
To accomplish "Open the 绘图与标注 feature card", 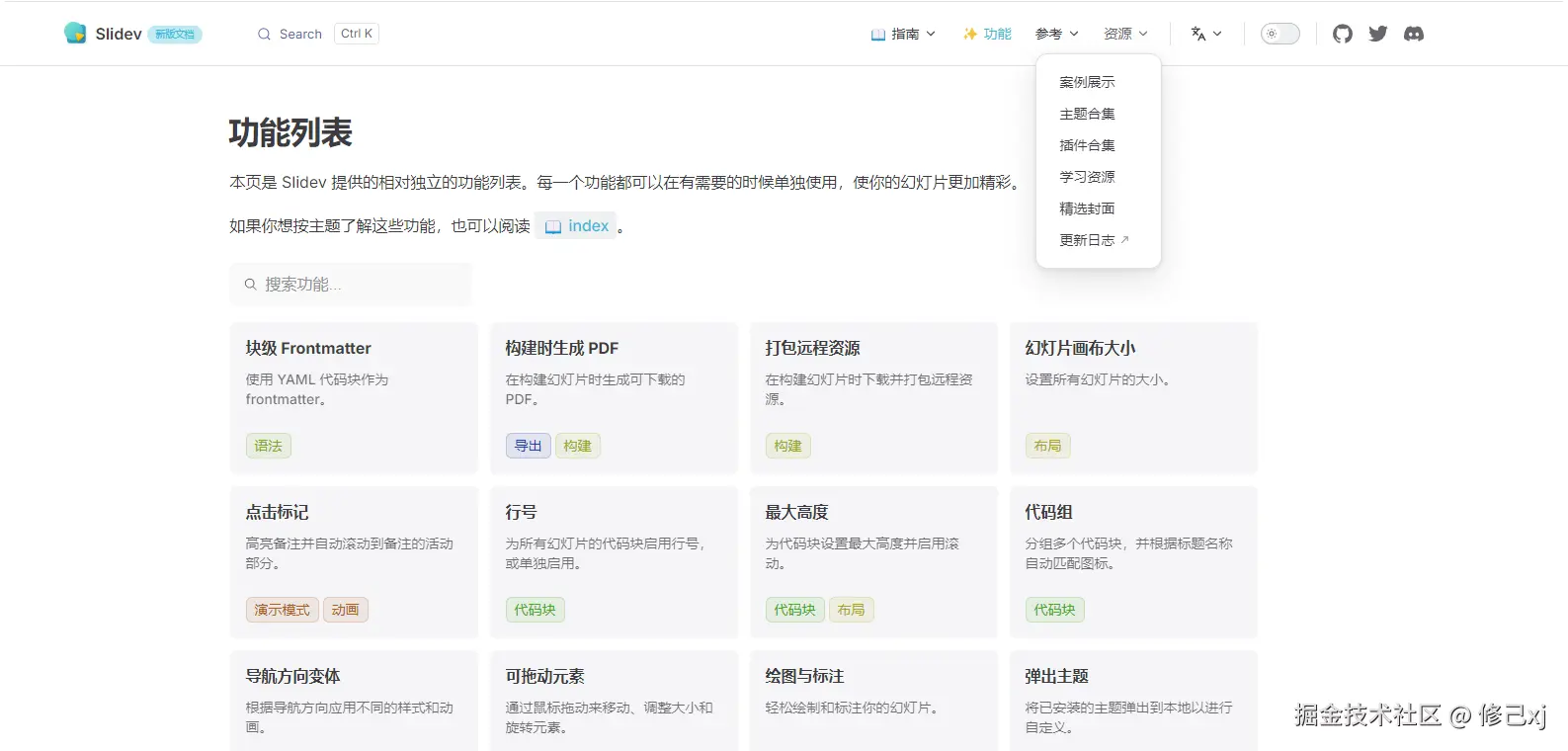I will point(873,701).
